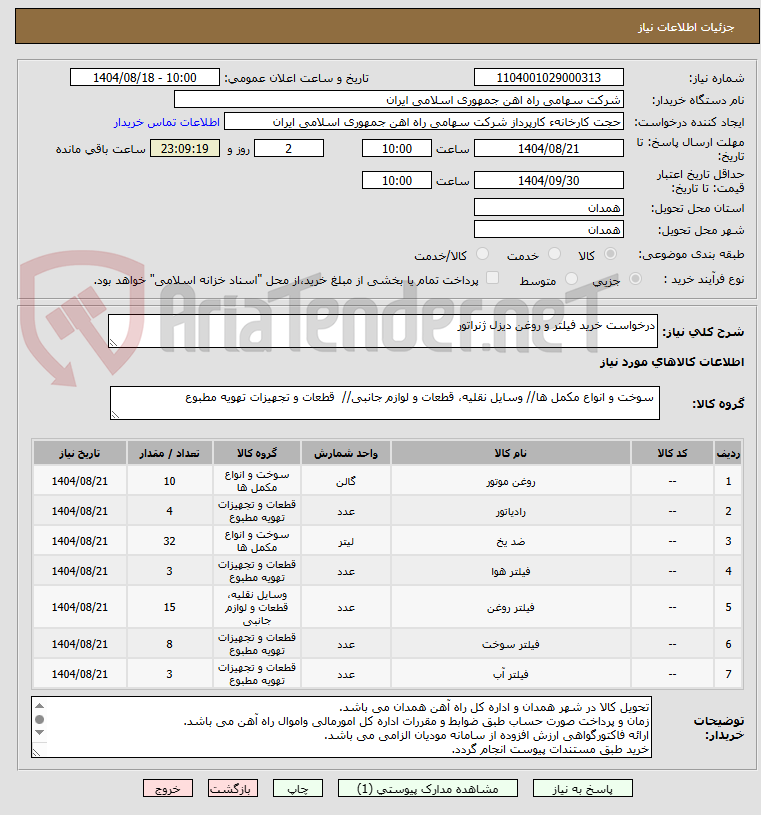Screen dimensions: 761x815
Task: Click the رادیاتور item name
Action: point(510,511)
